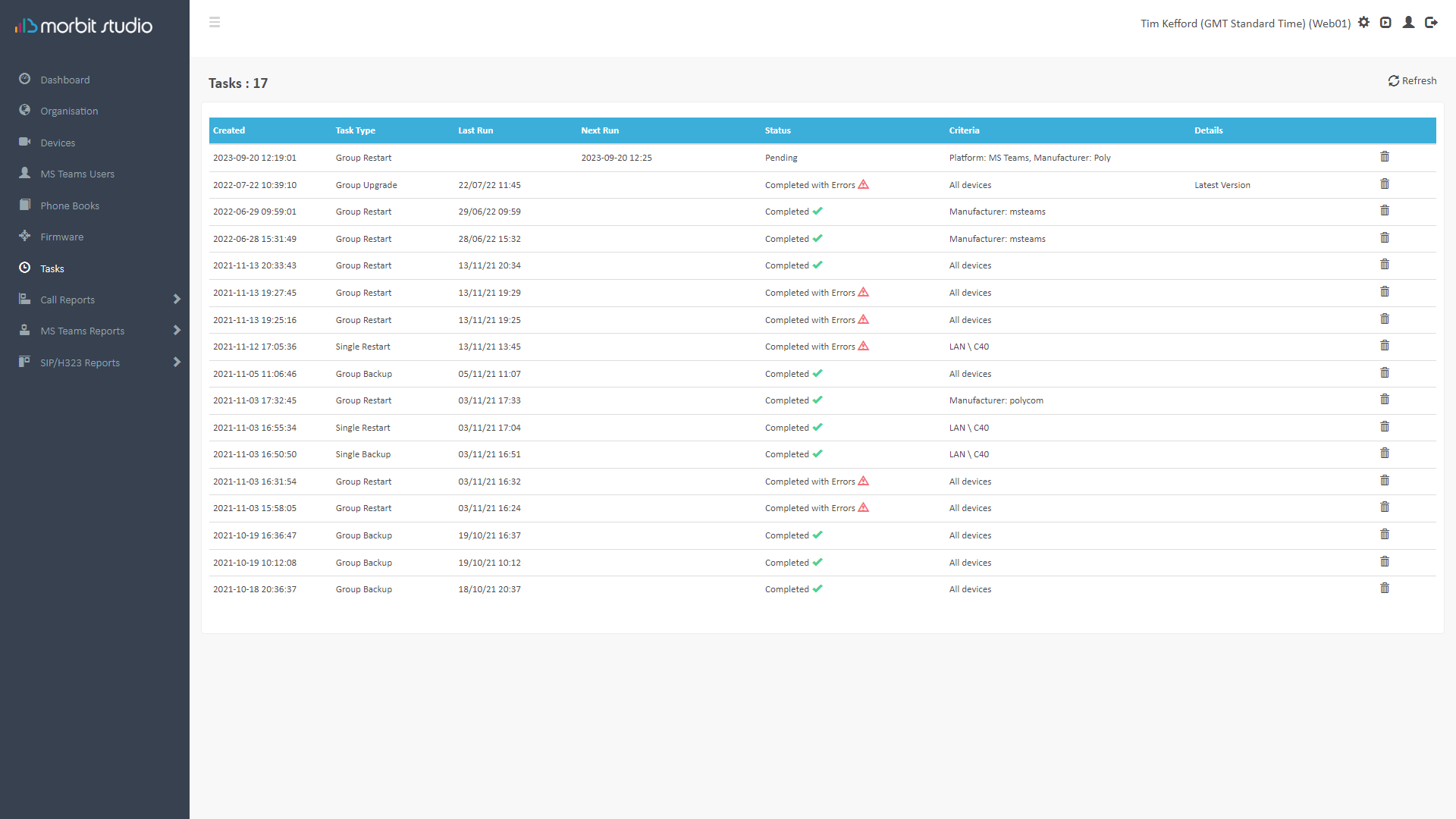Click the warning icon on Group Upgrade status
Viewport: 1456px width, 819px height.
click(863, 184)
